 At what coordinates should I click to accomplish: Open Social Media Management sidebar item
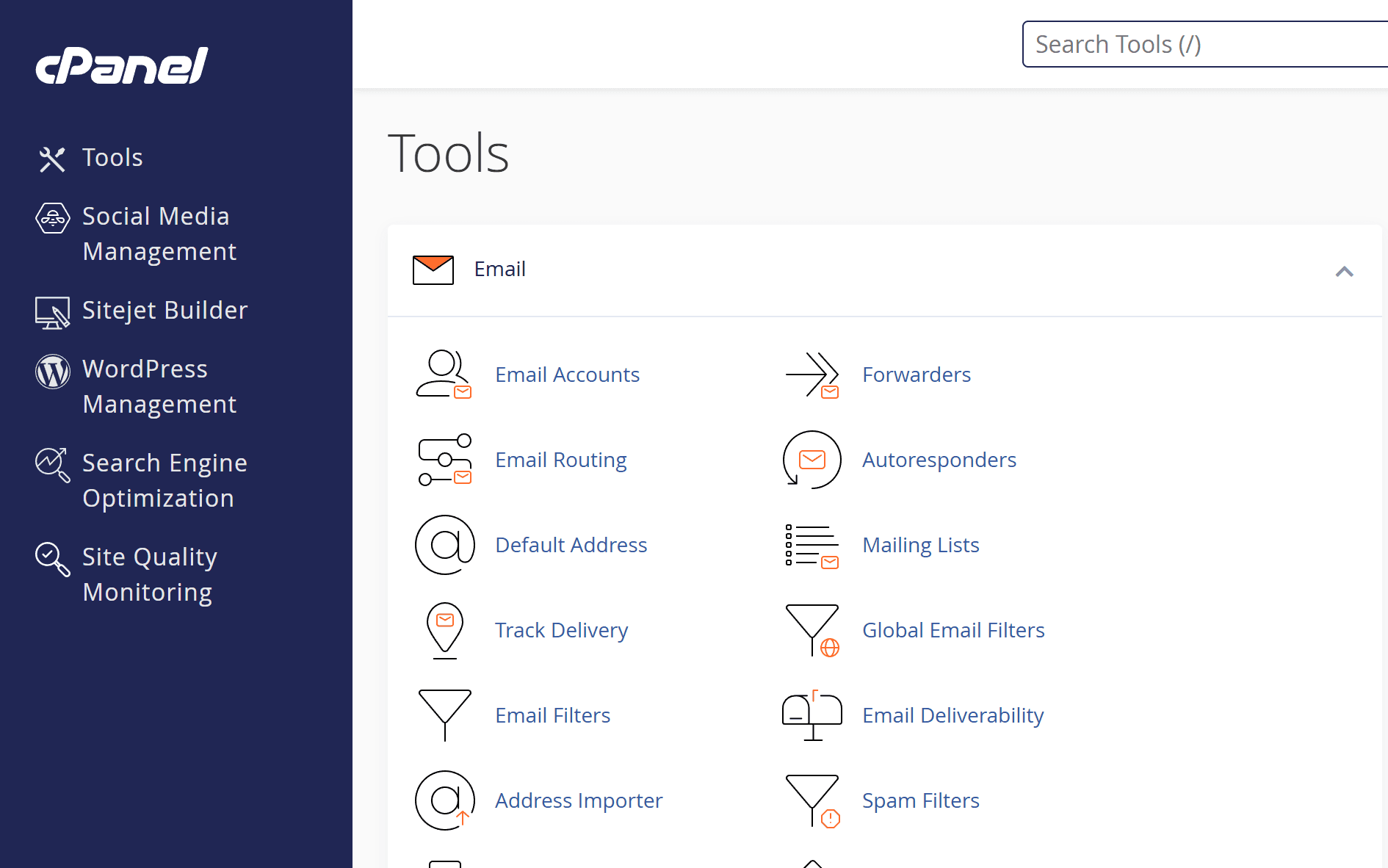tap(160, 234)
